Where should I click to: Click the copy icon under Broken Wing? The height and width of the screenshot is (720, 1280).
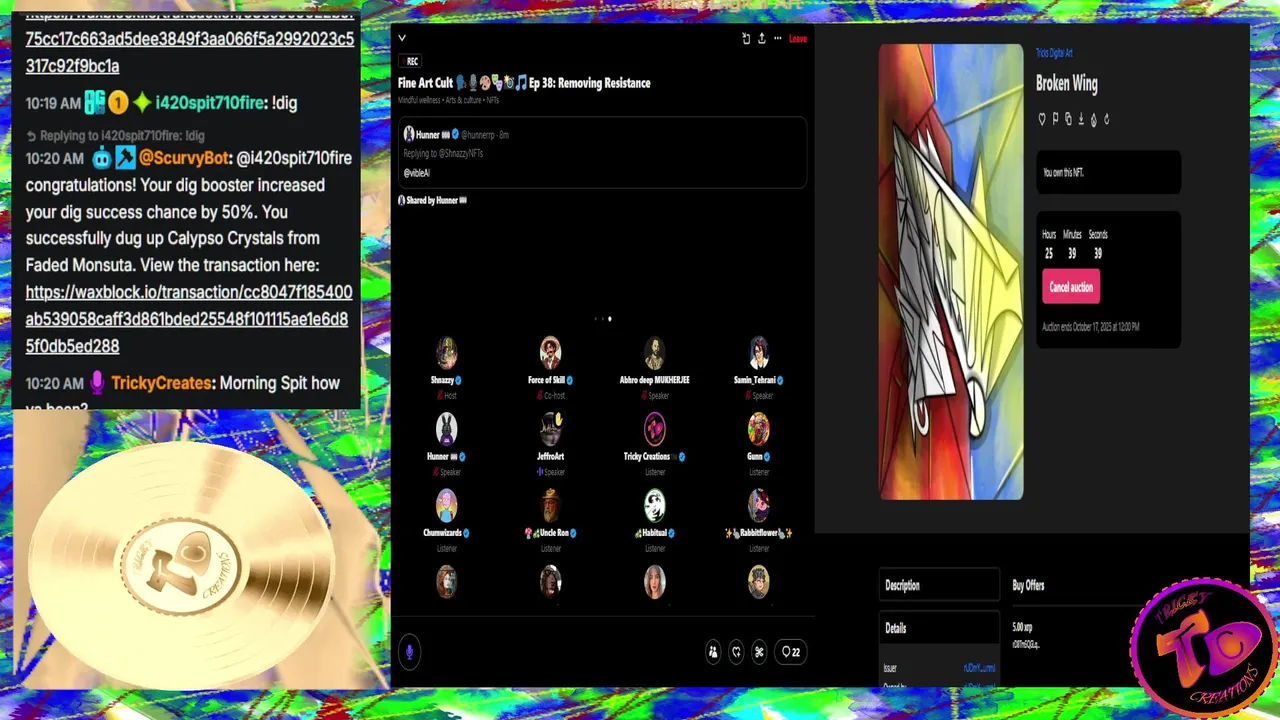[1068, 119]
